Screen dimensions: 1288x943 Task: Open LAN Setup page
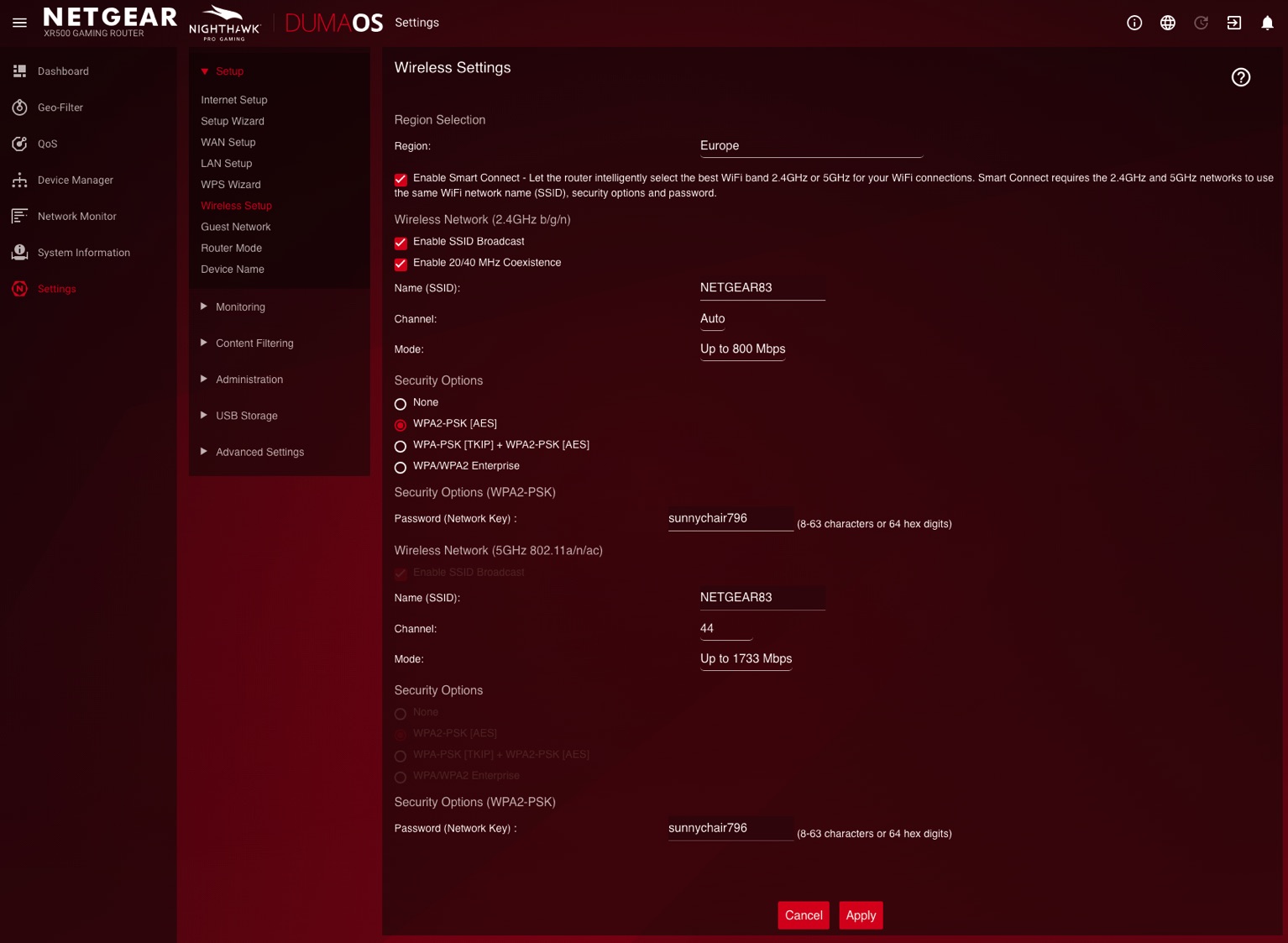[x=227, y=163]
